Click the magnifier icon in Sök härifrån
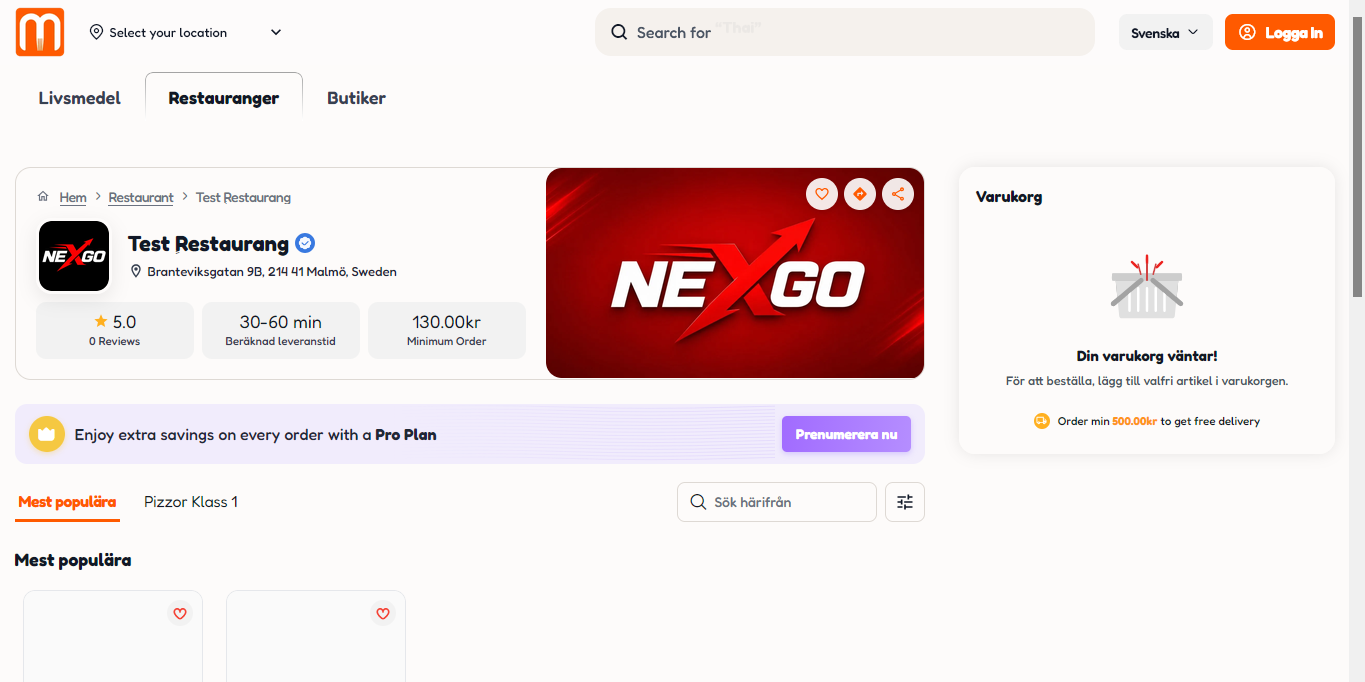Image resolution: width=1365 pixels, height=682 pixels. click(698, 502)
